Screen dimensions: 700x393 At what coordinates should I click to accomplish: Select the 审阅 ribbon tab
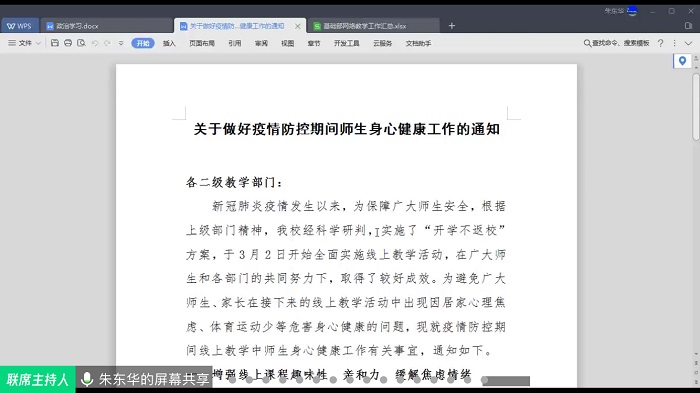261,43
